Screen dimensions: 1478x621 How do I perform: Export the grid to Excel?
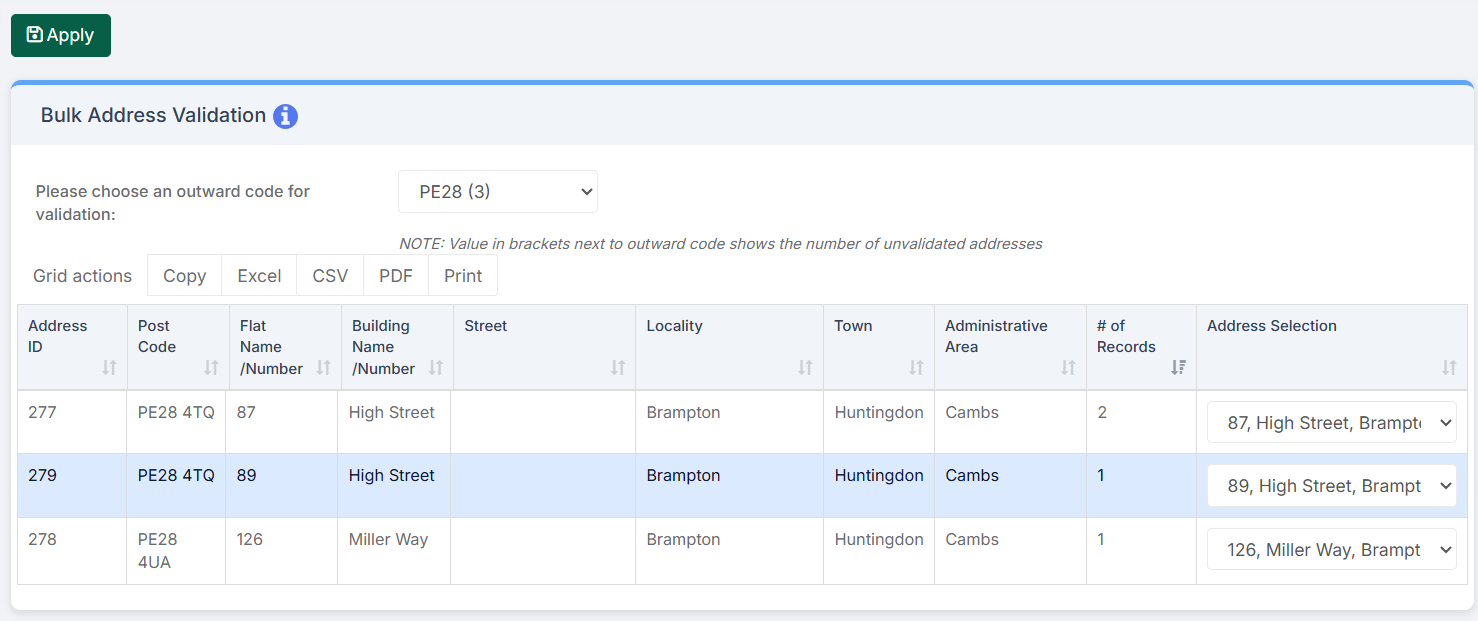pyautogui.click(x=259, y=276)
